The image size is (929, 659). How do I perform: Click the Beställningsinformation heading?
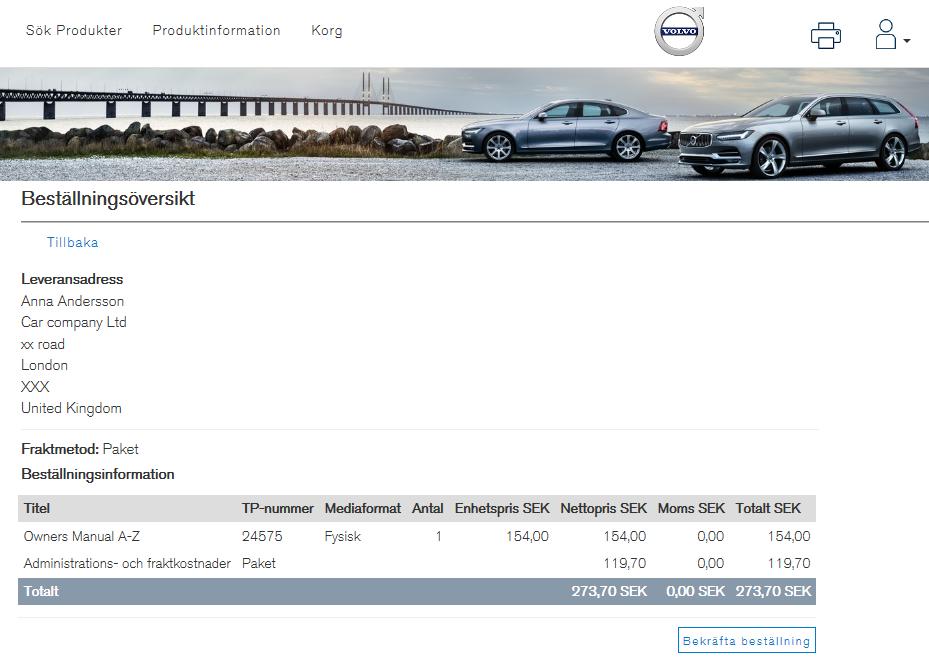pyautogui.click(x=98, y=474)
